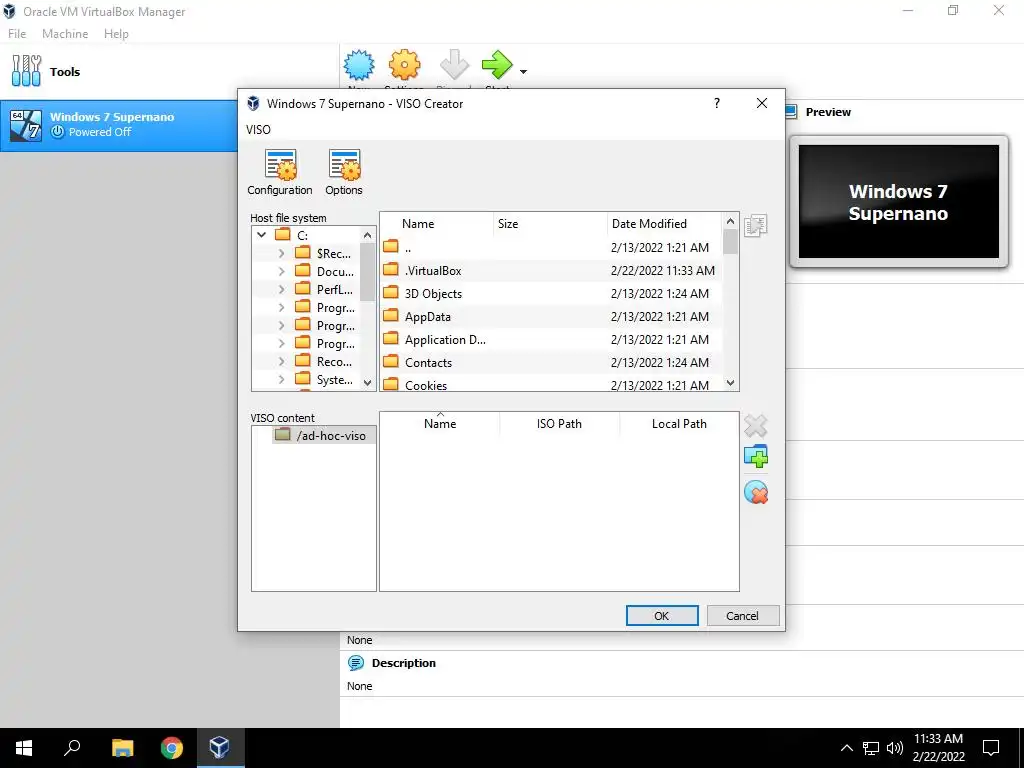Select the Windows 7 Supernano VM icon
Image resolution: width=1024 pixels, height=768 pixels.
coord(26,124)
